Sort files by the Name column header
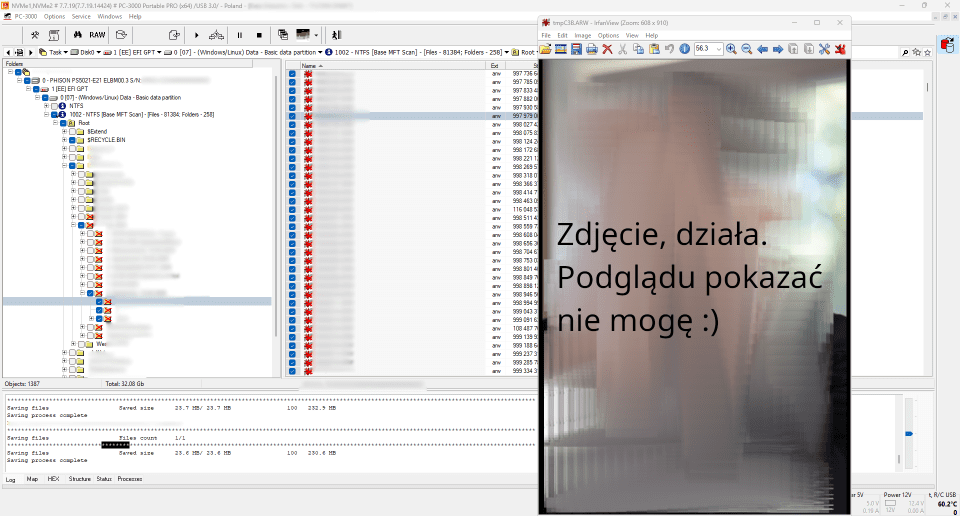The image size is (960, 516). 392,65
